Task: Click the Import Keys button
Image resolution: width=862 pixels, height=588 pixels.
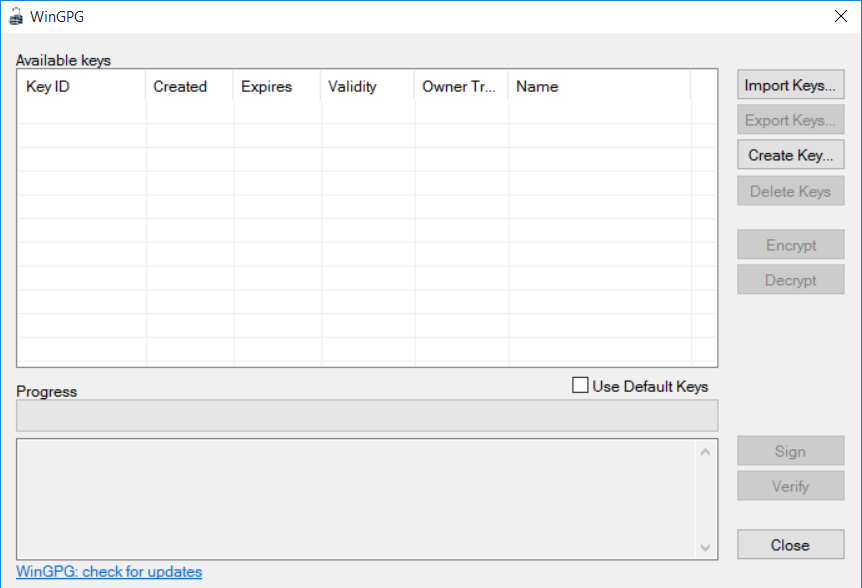Action: point(790,86)
